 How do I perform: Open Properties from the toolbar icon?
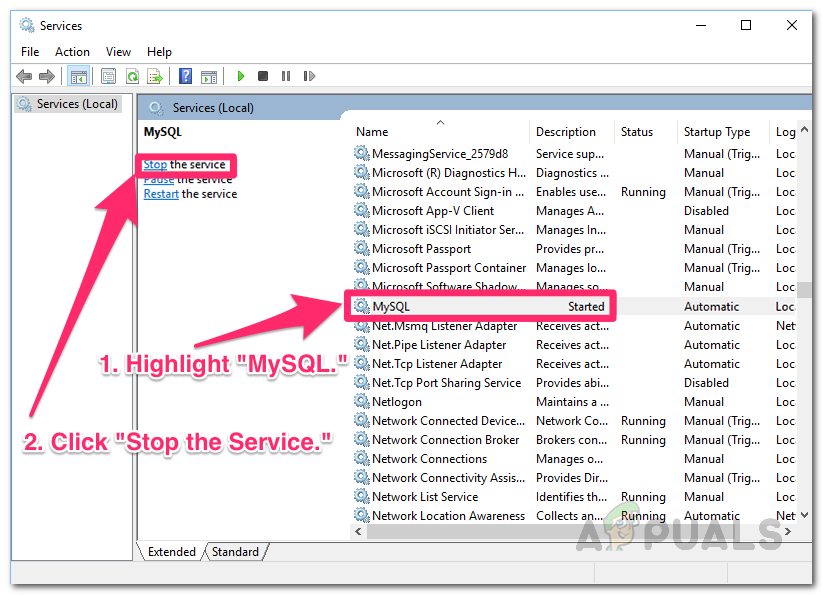pos(109,77)
